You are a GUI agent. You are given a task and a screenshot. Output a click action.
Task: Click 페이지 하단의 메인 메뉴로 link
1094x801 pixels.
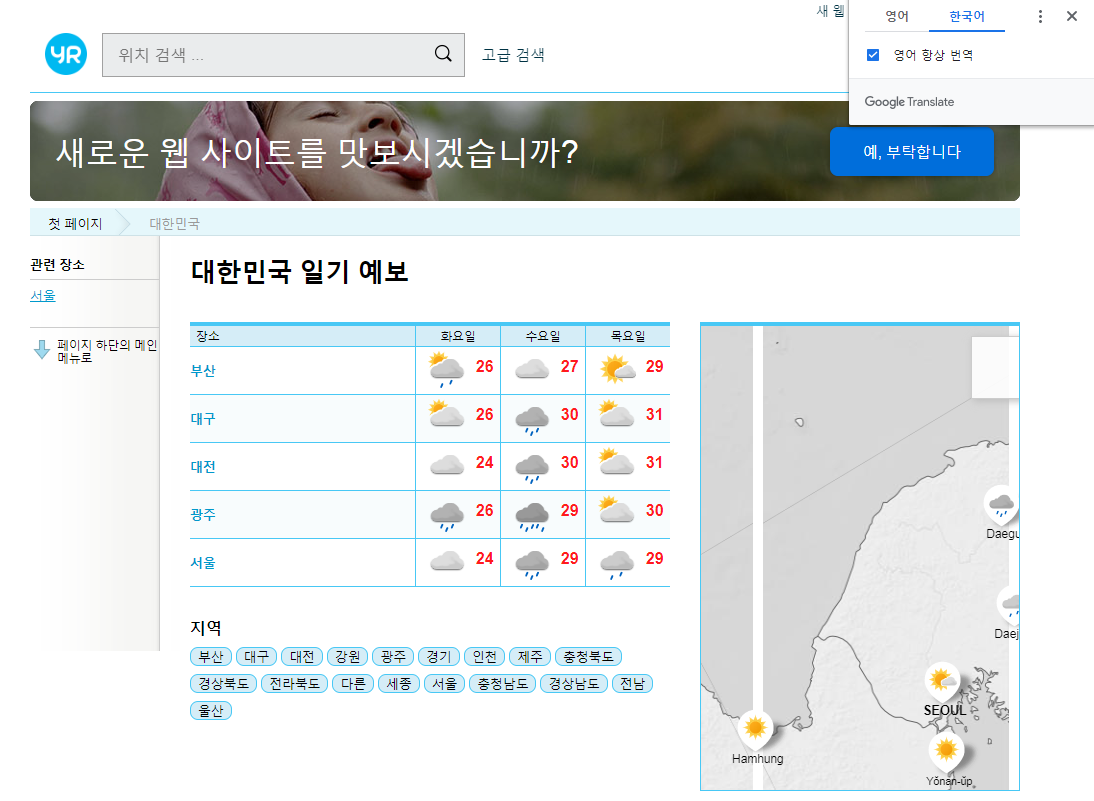pyautogui.click(x=107, y=351)
